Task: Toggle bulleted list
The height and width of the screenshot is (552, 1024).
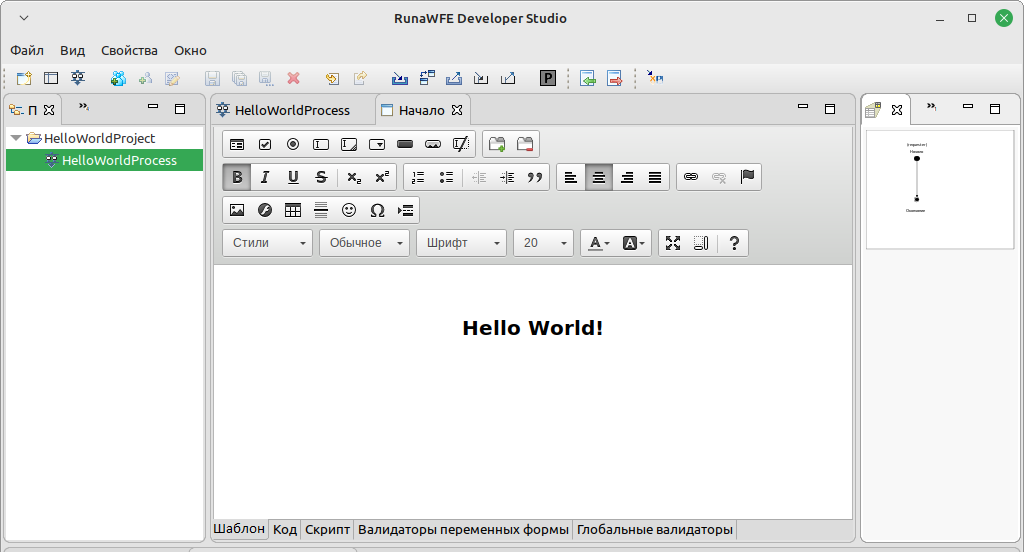Action: coord(446,177)
